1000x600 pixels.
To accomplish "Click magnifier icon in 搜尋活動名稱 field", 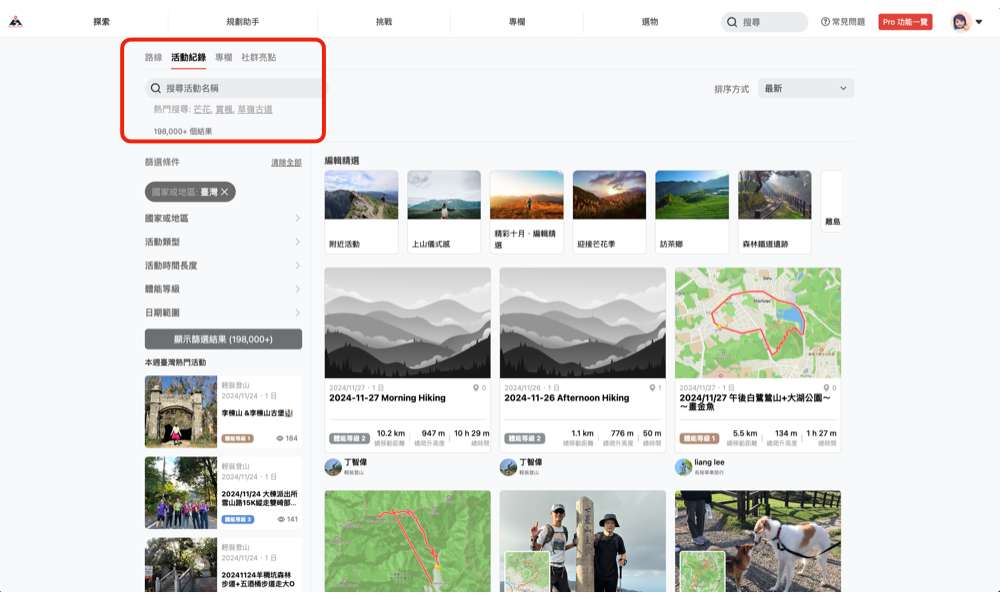I will (x=156, y=88).
